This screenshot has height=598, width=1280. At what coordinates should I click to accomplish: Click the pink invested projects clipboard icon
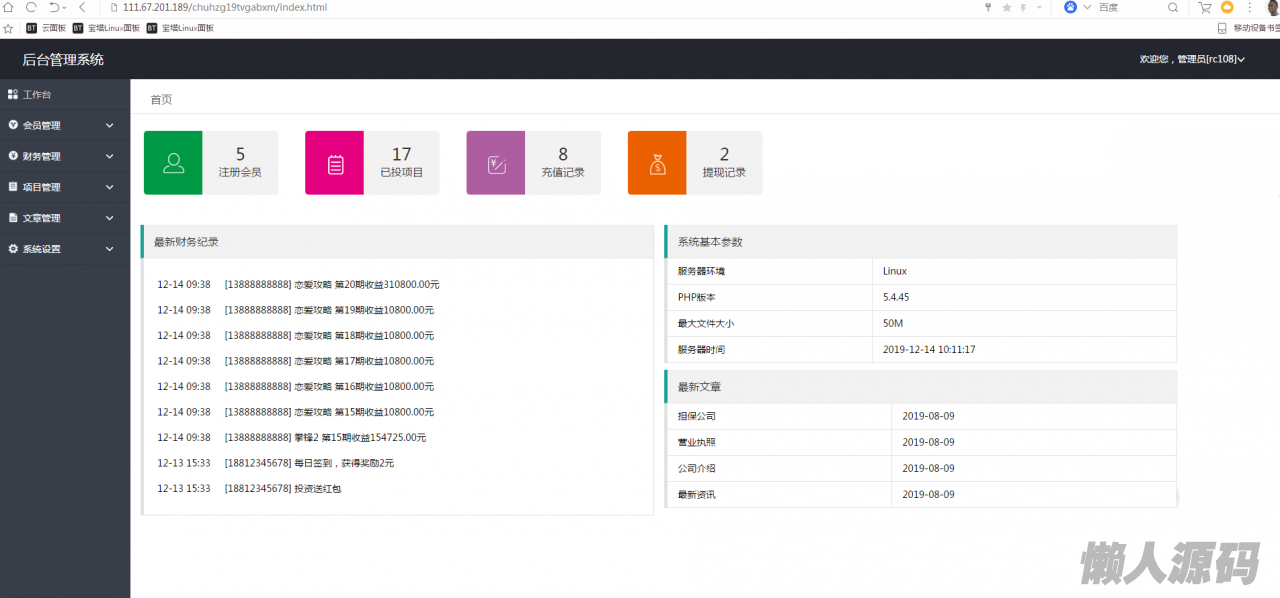[x=335, y=163]
